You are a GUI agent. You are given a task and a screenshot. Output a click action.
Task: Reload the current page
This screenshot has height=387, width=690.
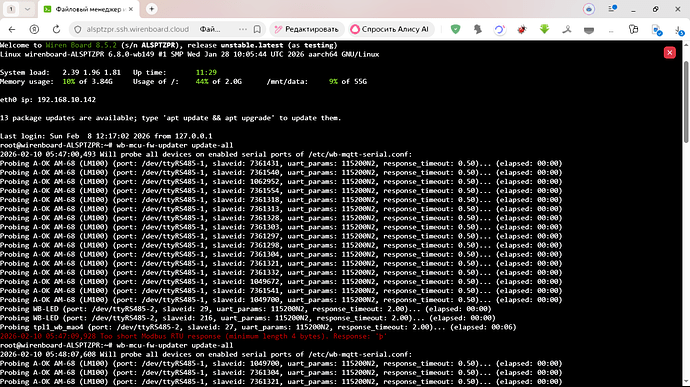click(x=56, y=29)
